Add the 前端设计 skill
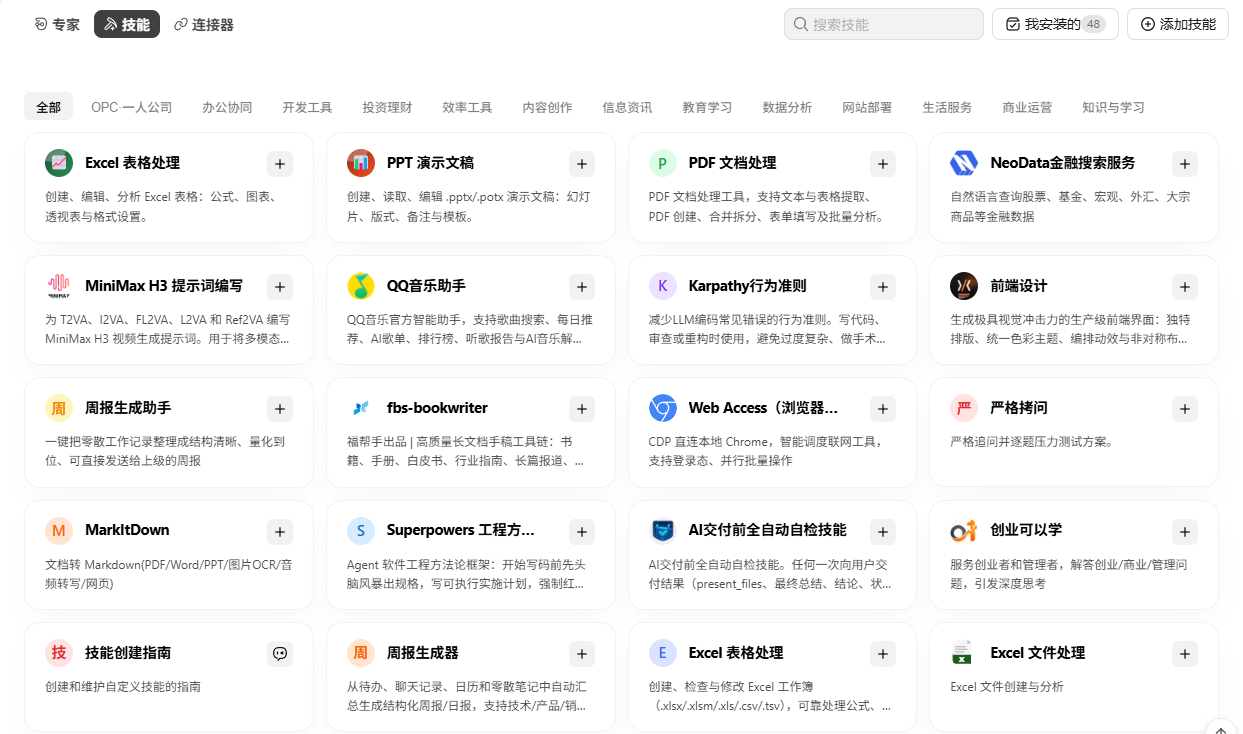1243x734 pixels. (x=1185, y=287)
